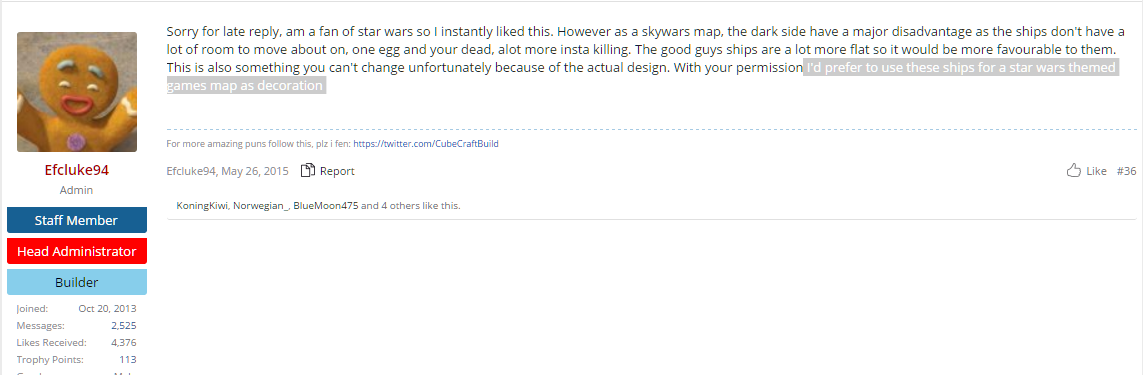Open the #36 post permalink
Screen dimensions: 1143x375
coord(1126,171)
